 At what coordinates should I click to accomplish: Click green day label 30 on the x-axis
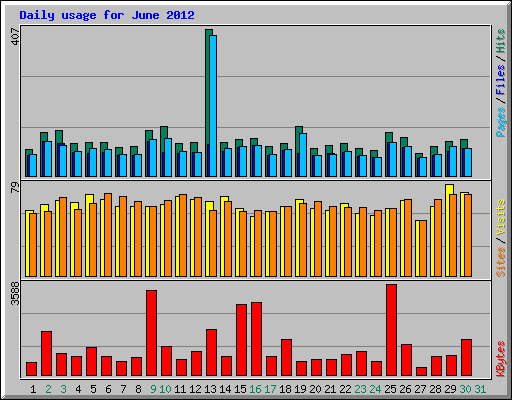(x=465, y=389)
